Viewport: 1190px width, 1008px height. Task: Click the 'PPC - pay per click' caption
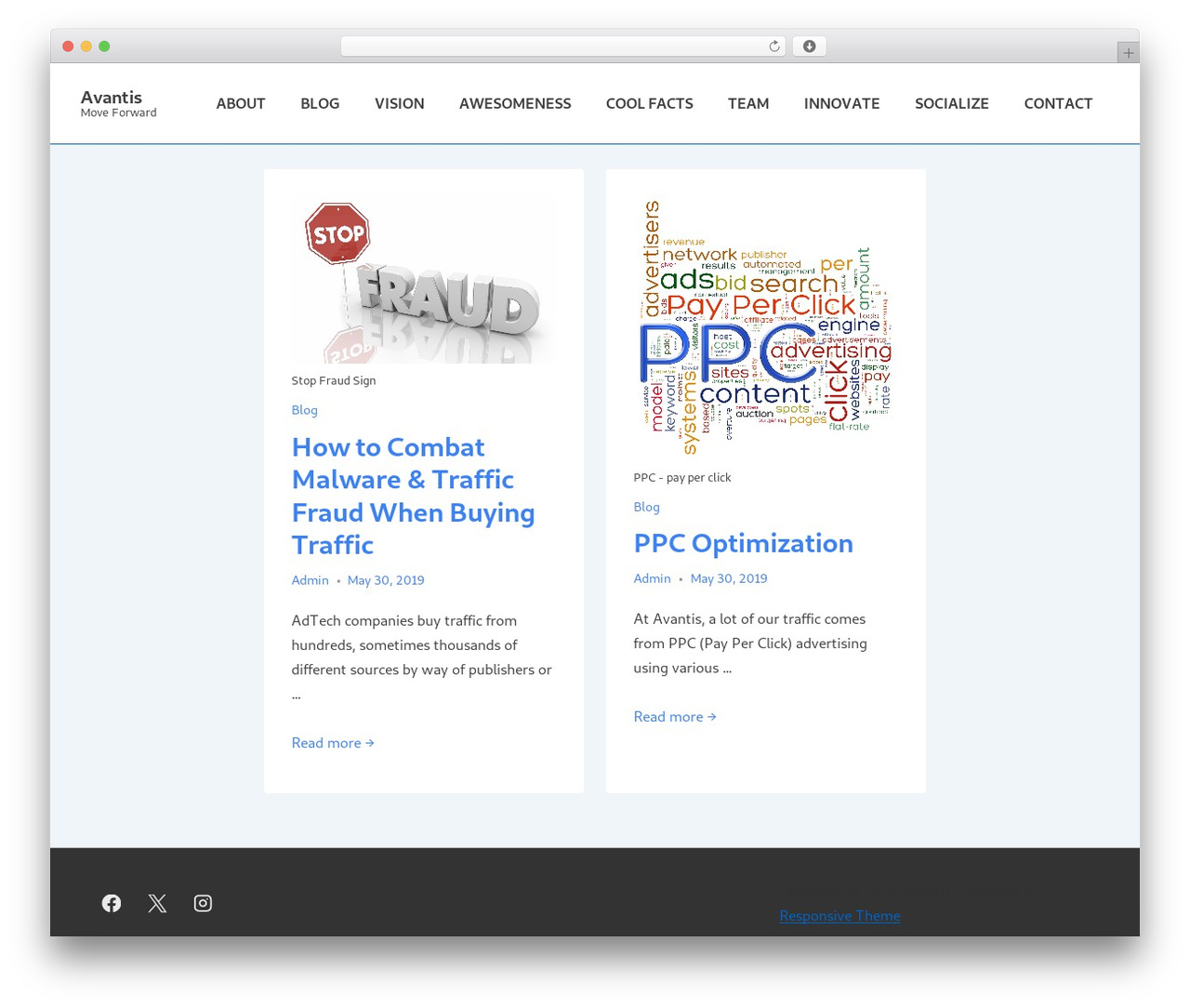(682, 477)
